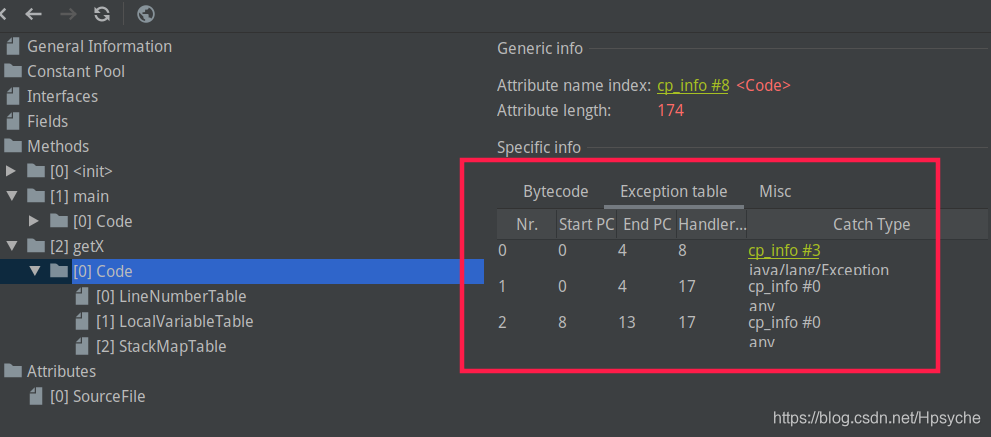Open the cp_info #3 catch type link

pyautogui.click(x=784, y=250)
